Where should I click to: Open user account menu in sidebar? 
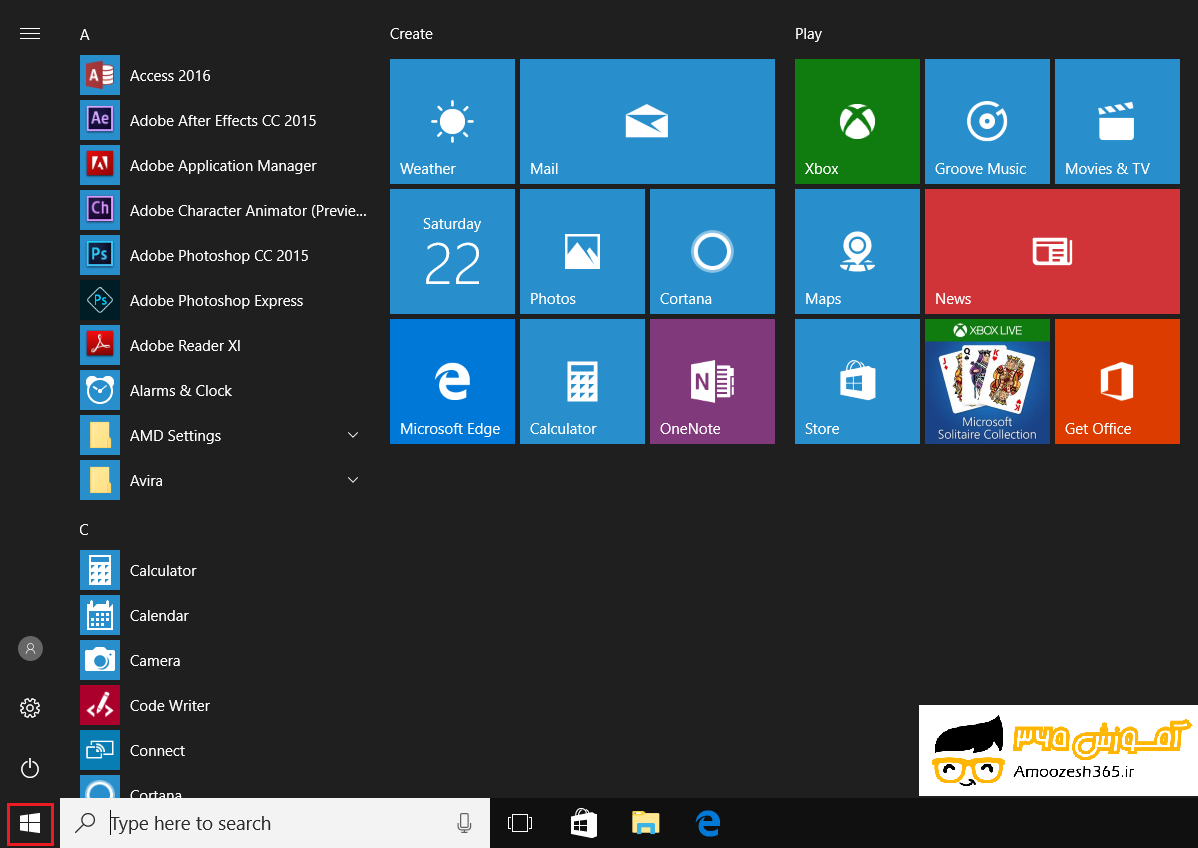30,648
